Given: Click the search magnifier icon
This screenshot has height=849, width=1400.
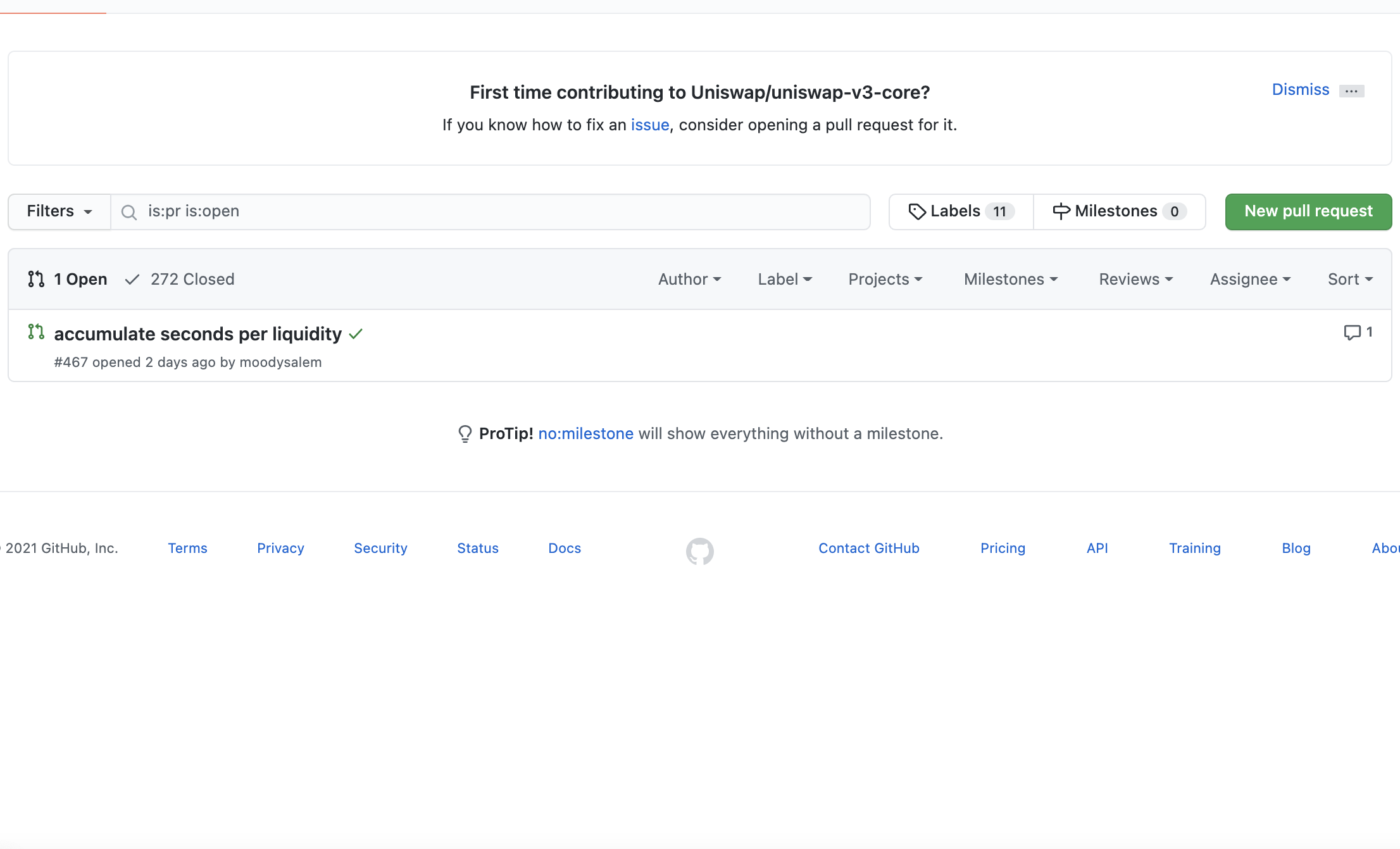Looking at the screenshot, I should (129, 212).
